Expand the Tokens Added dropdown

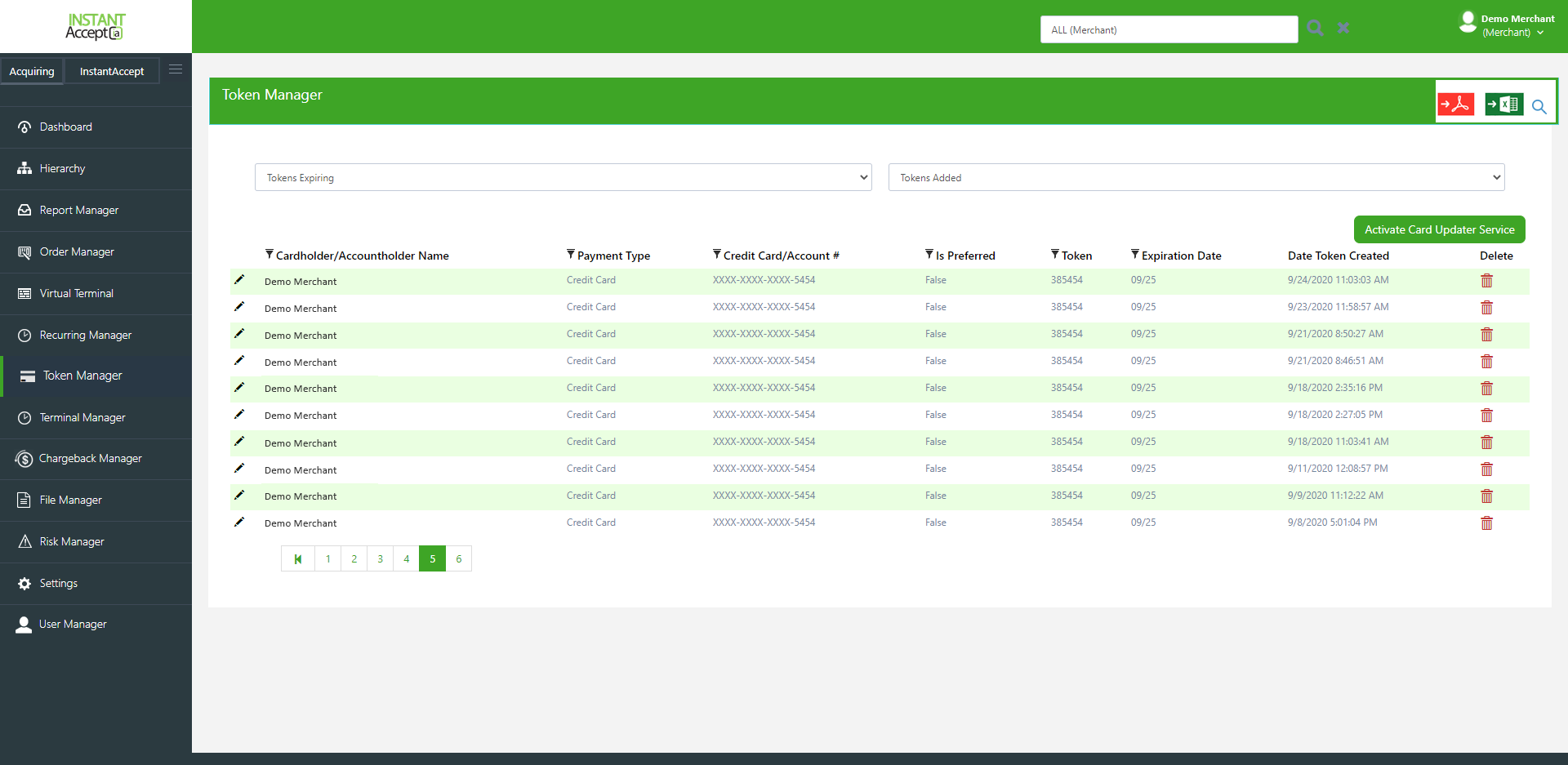pos(1196,177)
